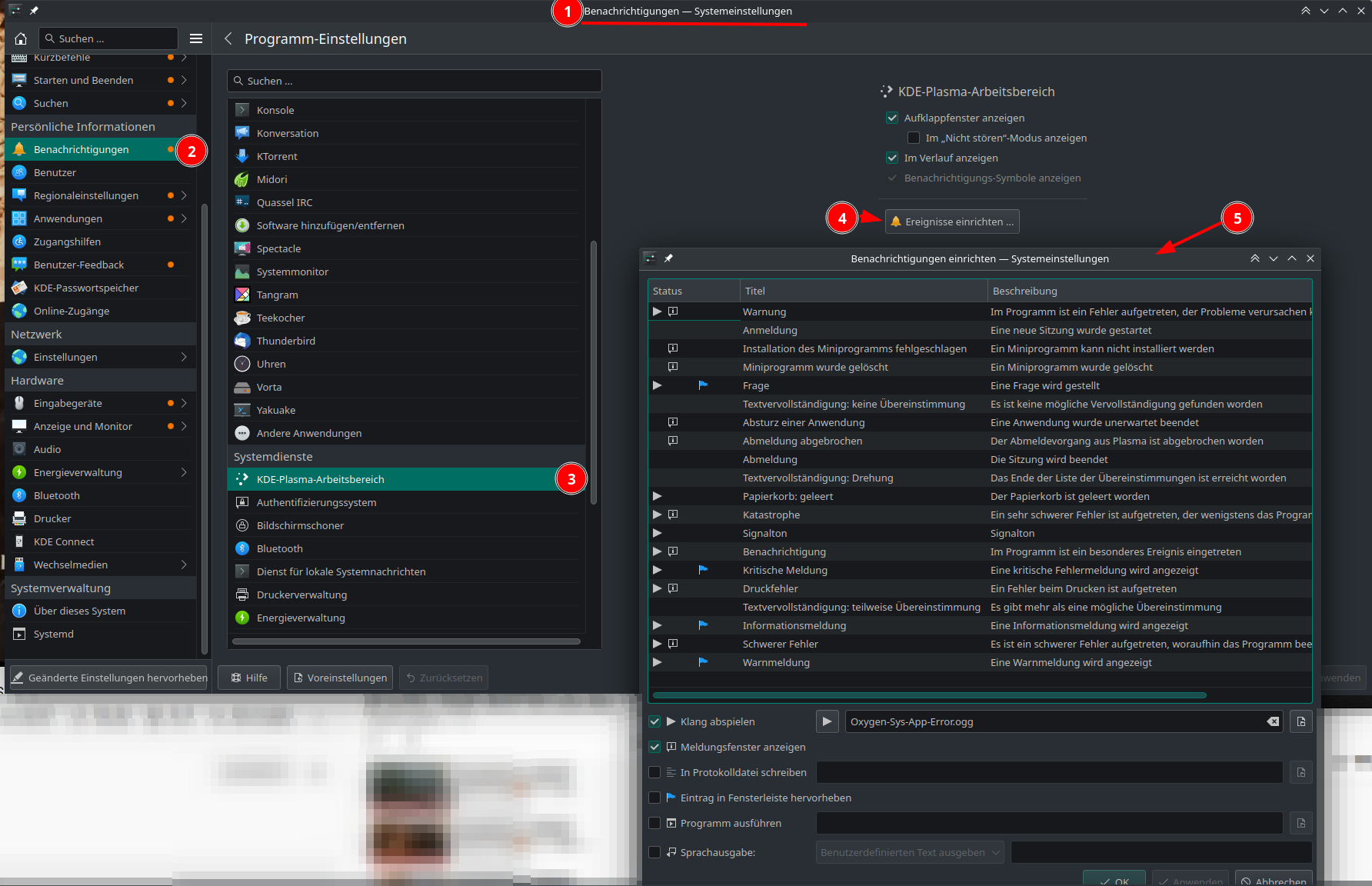Click Geänderte Einstellungen hervorheben
The image size is (1372, 886).
click(108, 678)
